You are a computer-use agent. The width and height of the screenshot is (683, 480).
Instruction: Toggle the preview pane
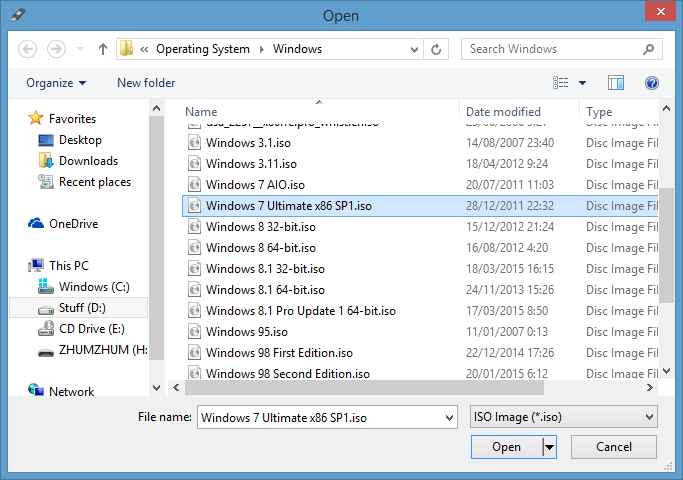616,83
